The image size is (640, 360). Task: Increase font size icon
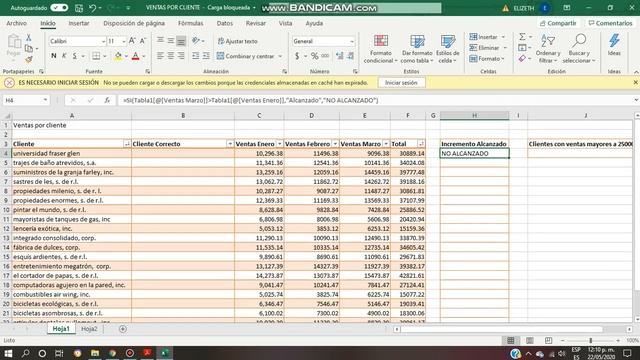coord(132,41)
